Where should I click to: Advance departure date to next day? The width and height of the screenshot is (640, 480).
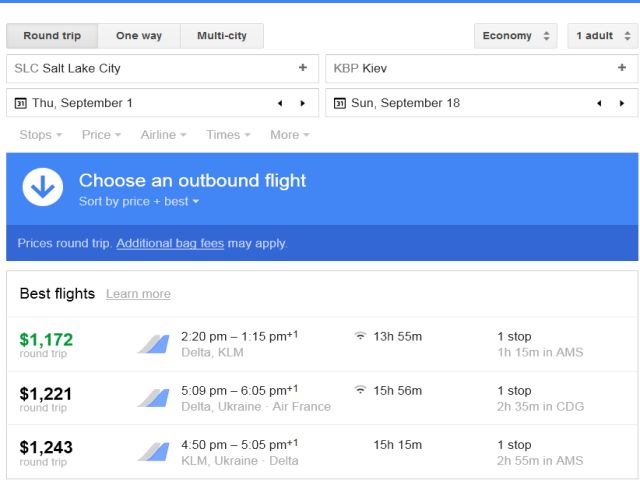coord(303,103)
